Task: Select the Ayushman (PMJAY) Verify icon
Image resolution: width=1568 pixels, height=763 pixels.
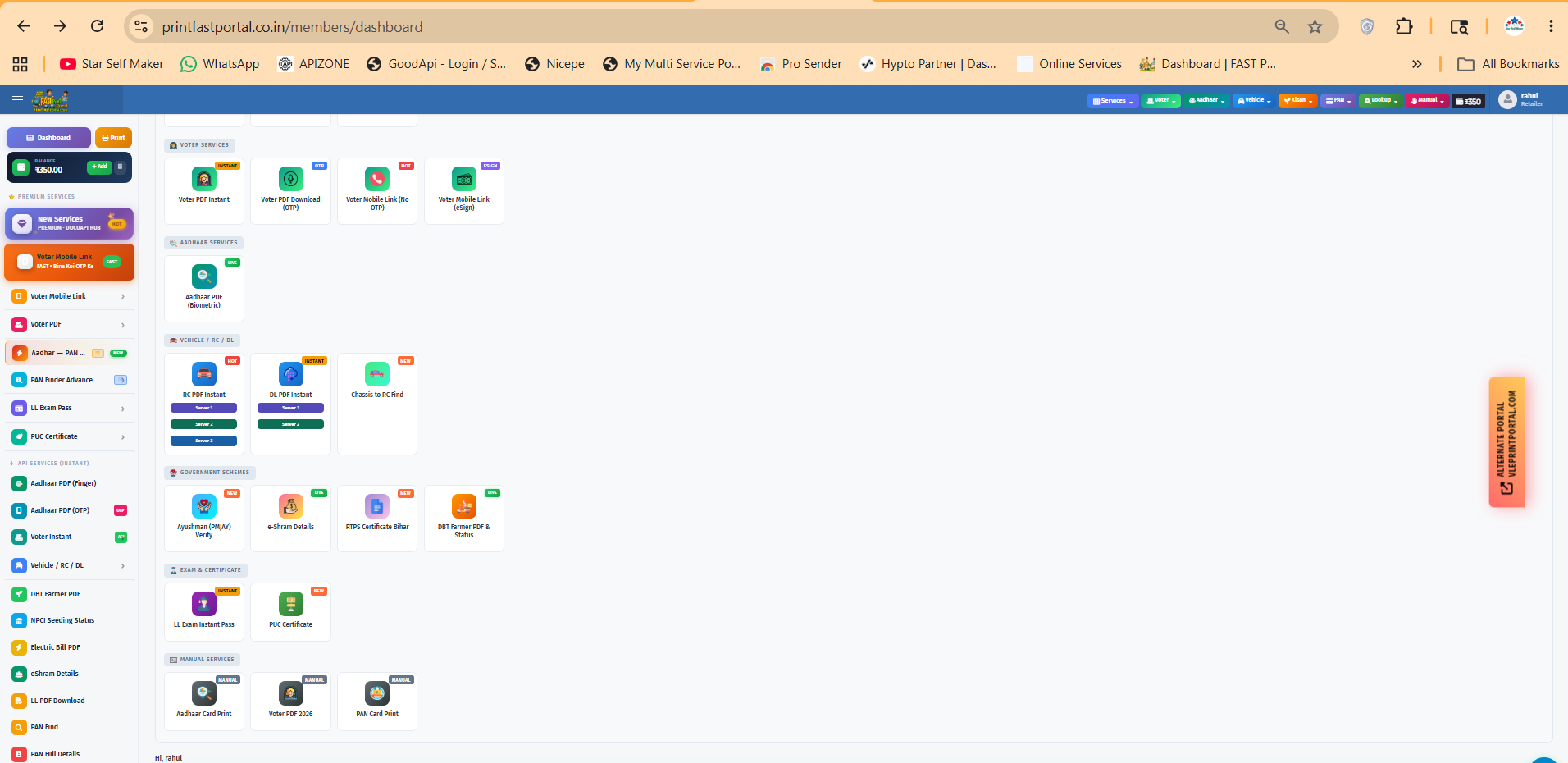Action: [x=203, y=506]
